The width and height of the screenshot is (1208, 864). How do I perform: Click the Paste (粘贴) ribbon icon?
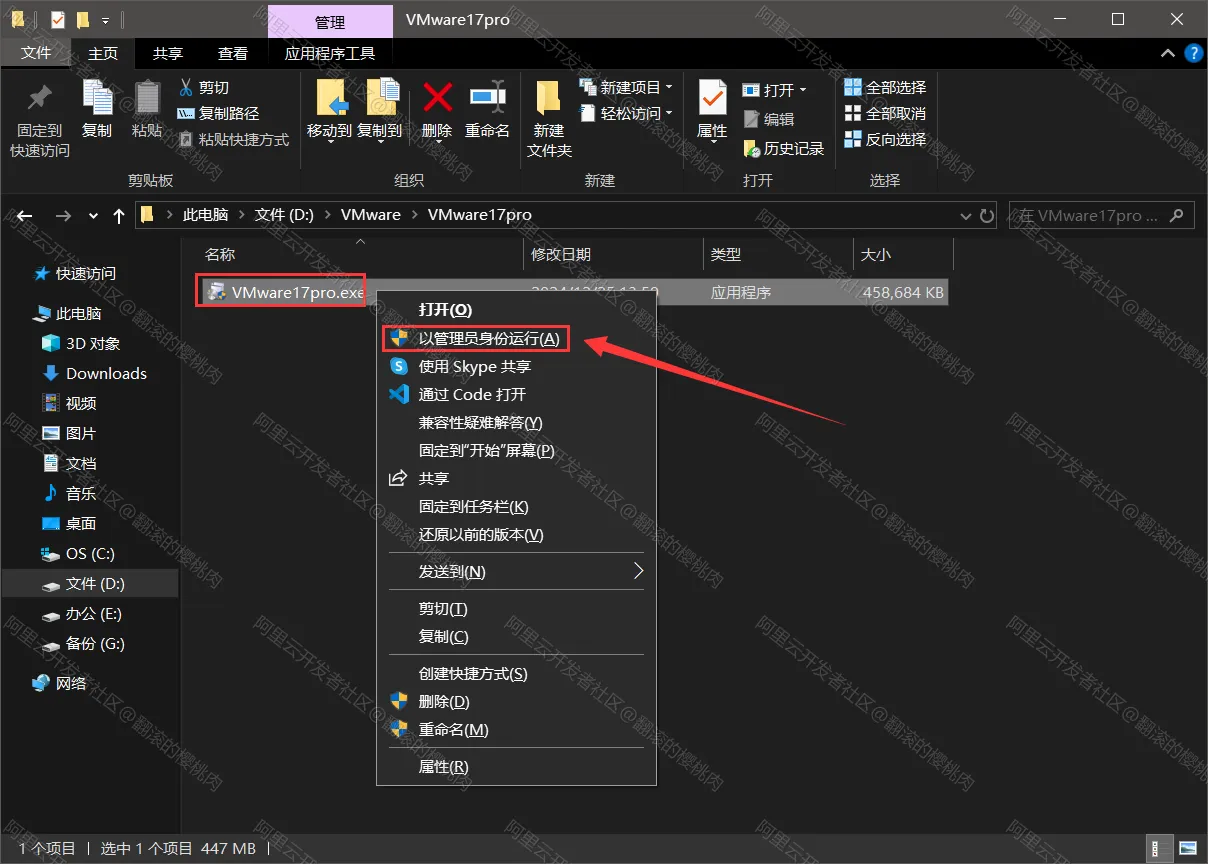click(x=147, y=98)
